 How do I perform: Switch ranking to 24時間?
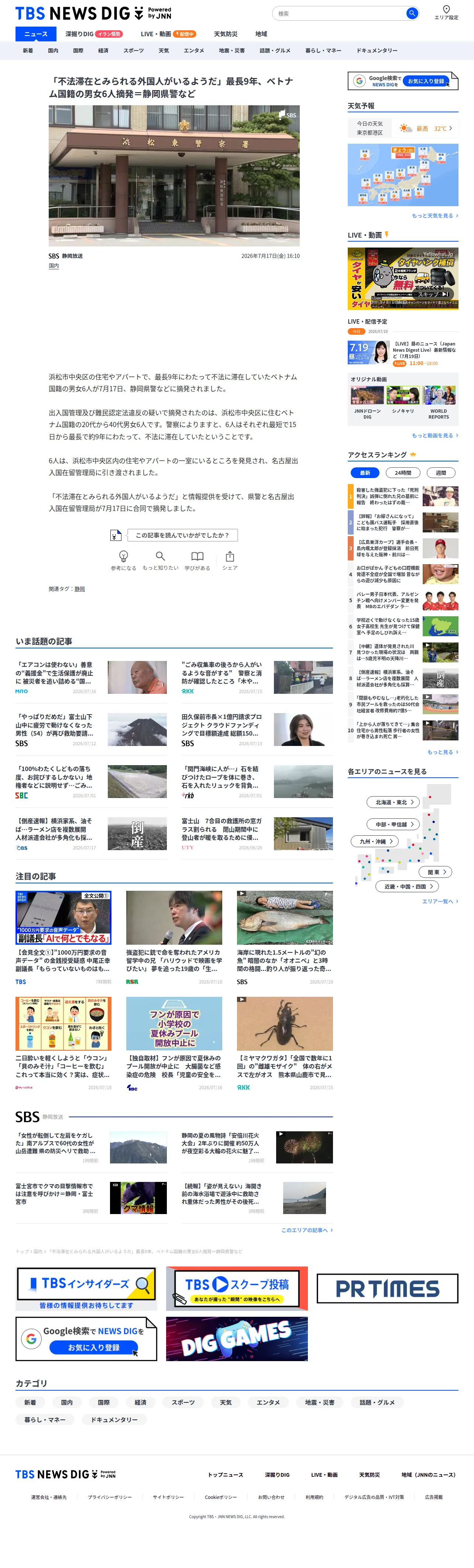403,472
